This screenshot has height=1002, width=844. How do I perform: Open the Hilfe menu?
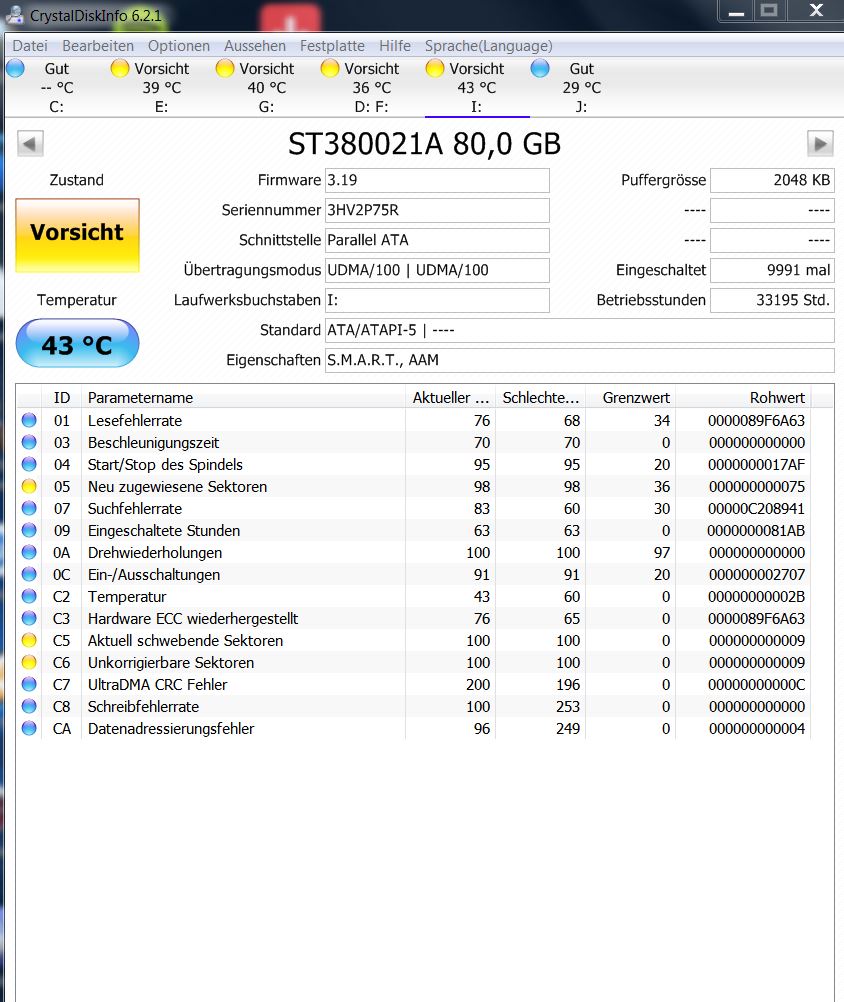(x=395, y=46)
